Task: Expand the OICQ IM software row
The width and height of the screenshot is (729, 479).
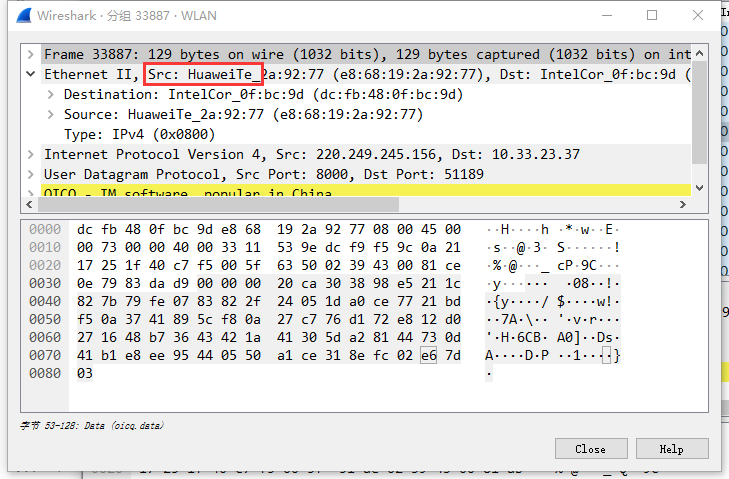Action: coord(31,192)
